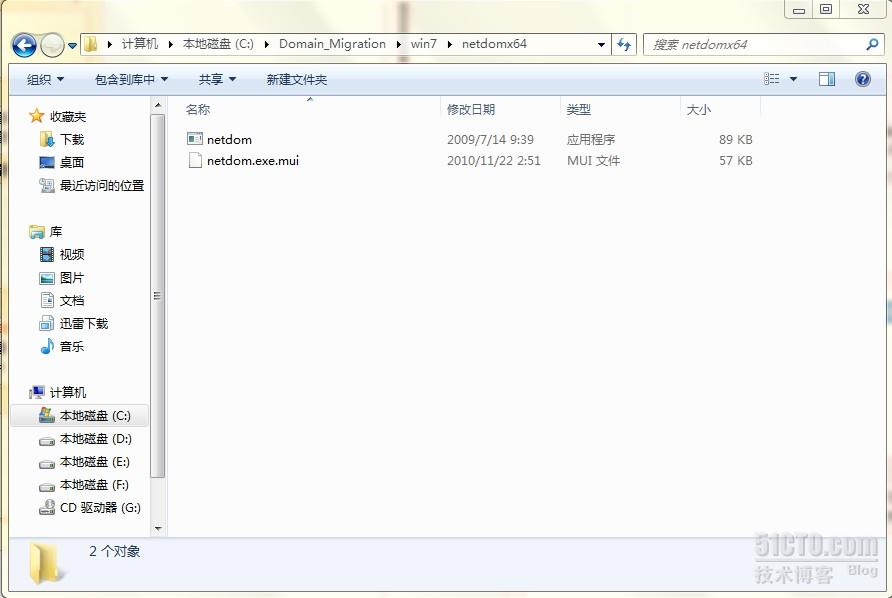Viewport: 892px width, 598px height.
Task: Click the greyed Forward arrow button
Action: (52, 45)
